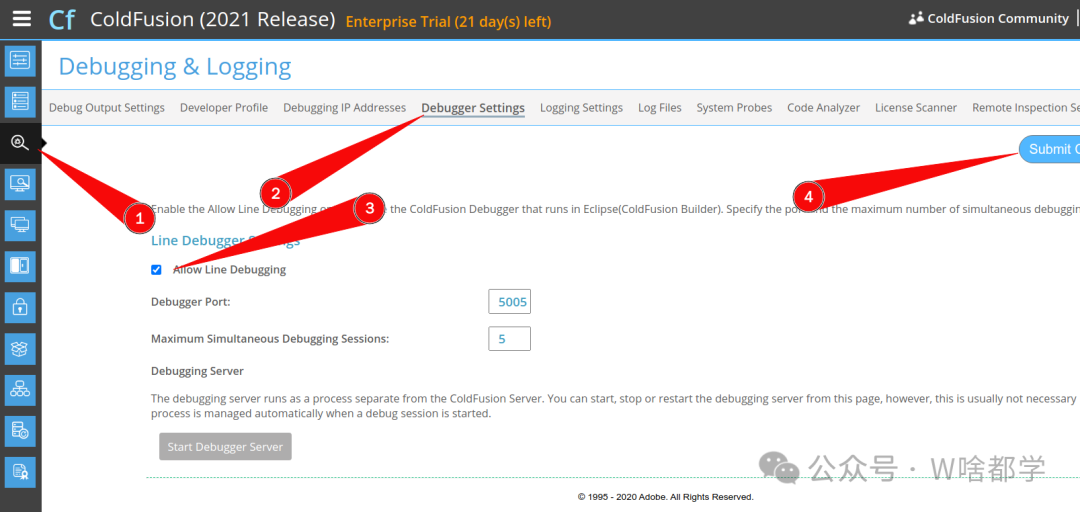
Task: Click the Debugging & Logging page heading
Action: pyautogui.click(x=175, y=66)
